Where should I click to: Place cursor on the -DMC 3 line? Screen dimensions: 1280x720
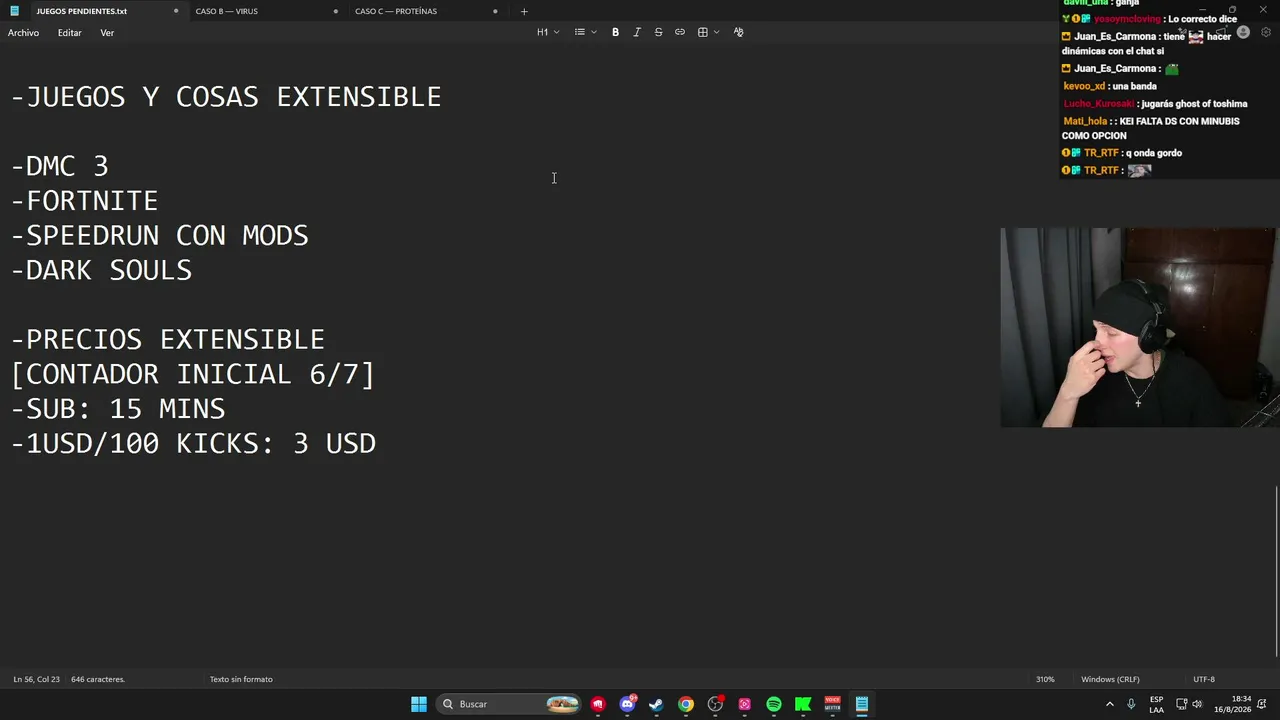click(x=59, y=166)
